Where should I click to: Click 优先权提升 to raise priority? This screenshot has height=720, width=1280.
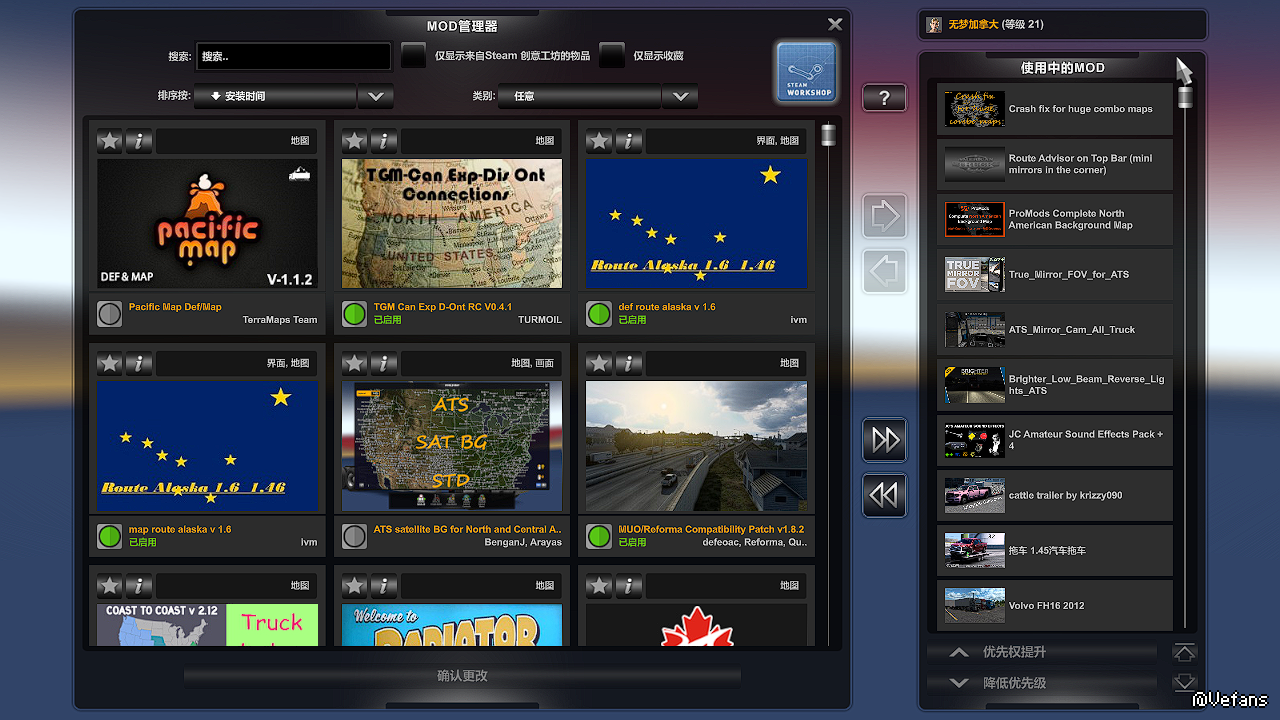coord(1042,652)
